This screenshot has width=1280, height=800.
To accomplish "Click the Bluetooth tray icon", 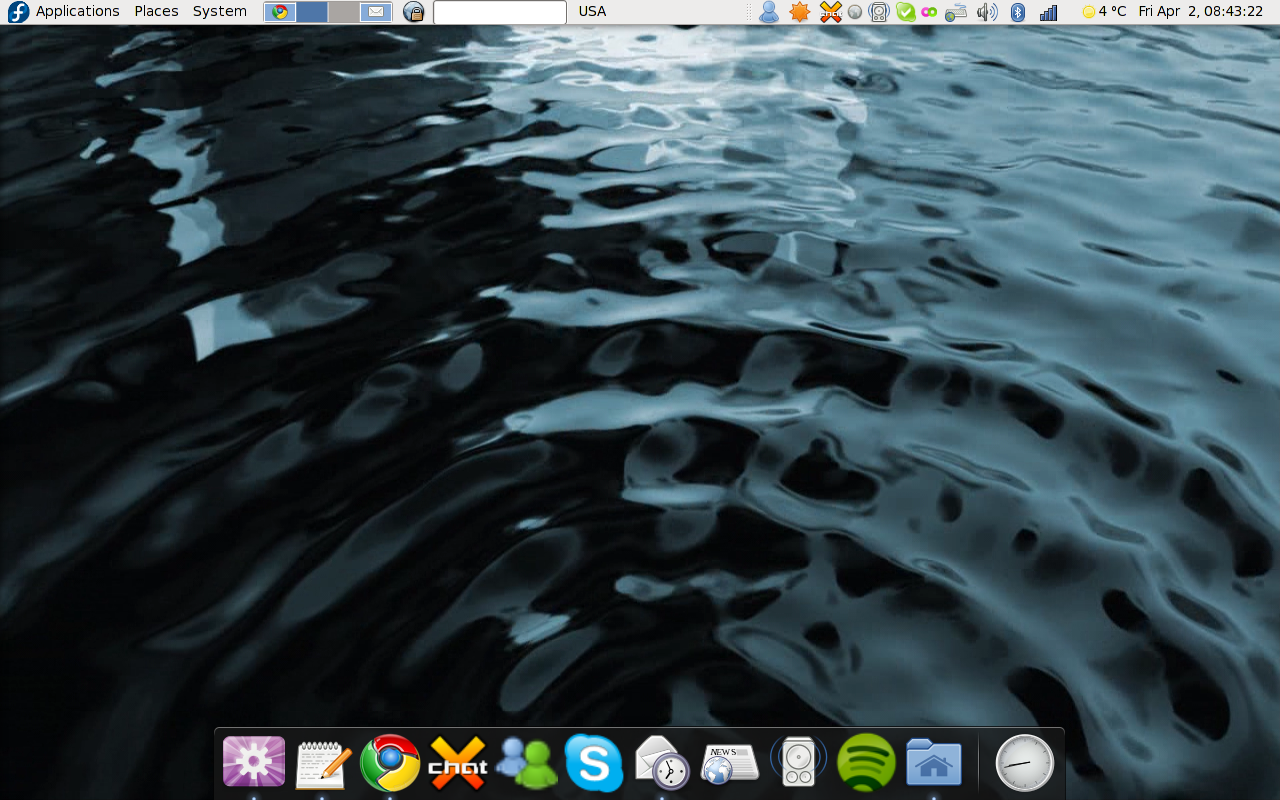I will [x=1018, y=12].
